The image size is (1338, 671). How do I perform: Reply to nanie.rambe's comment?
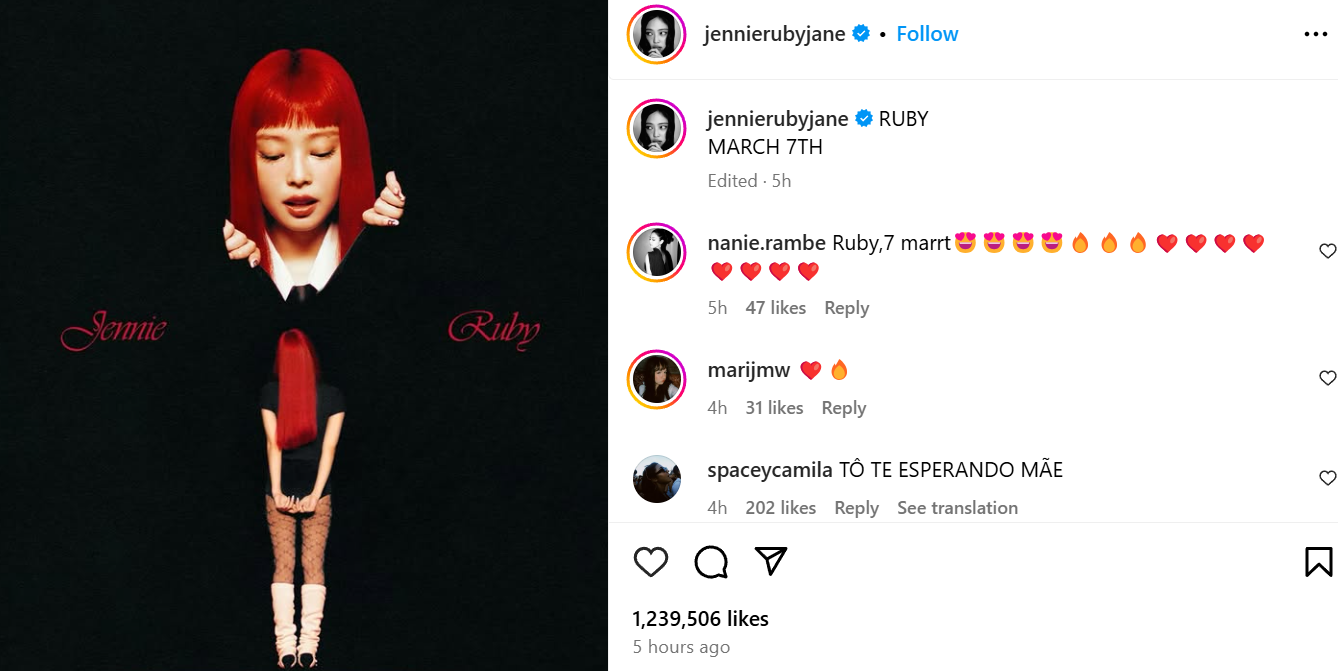(846, 307)
